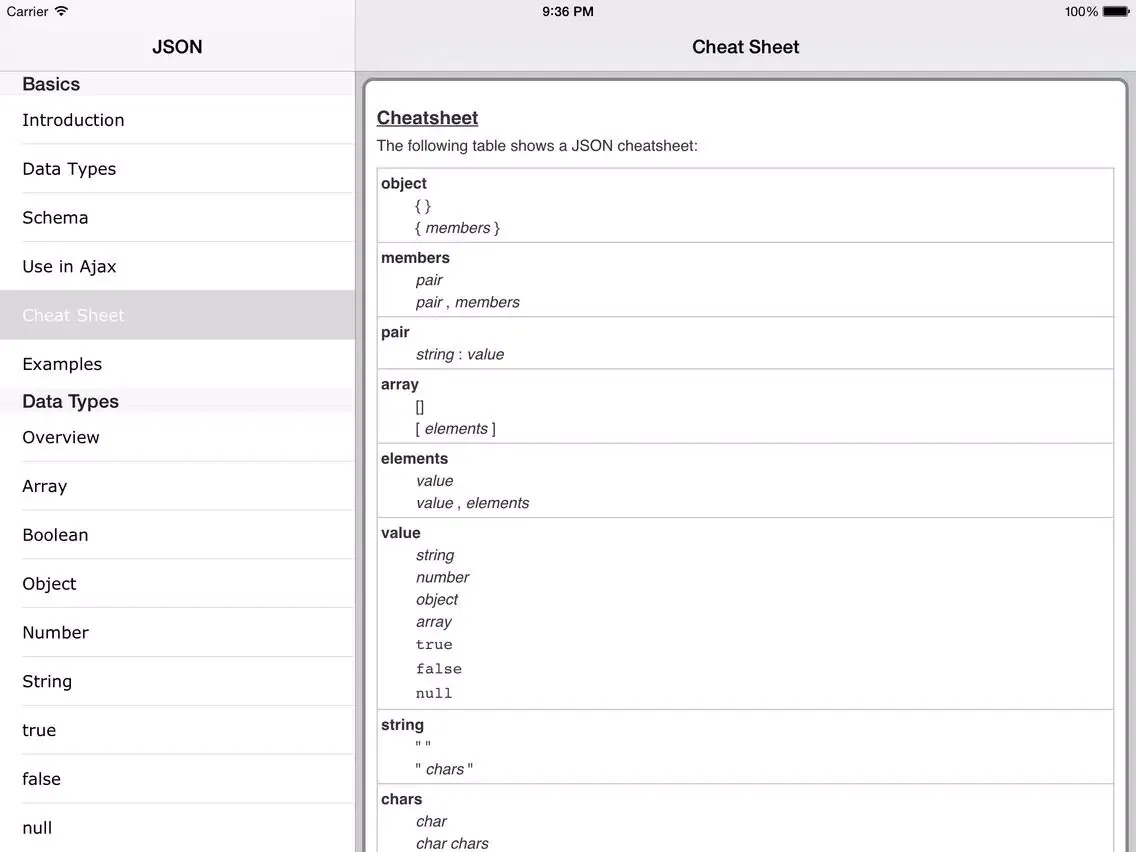Click the 9:36 PM clock
The width and height of the screenshot is (1136, 852).
pos(568,12)
